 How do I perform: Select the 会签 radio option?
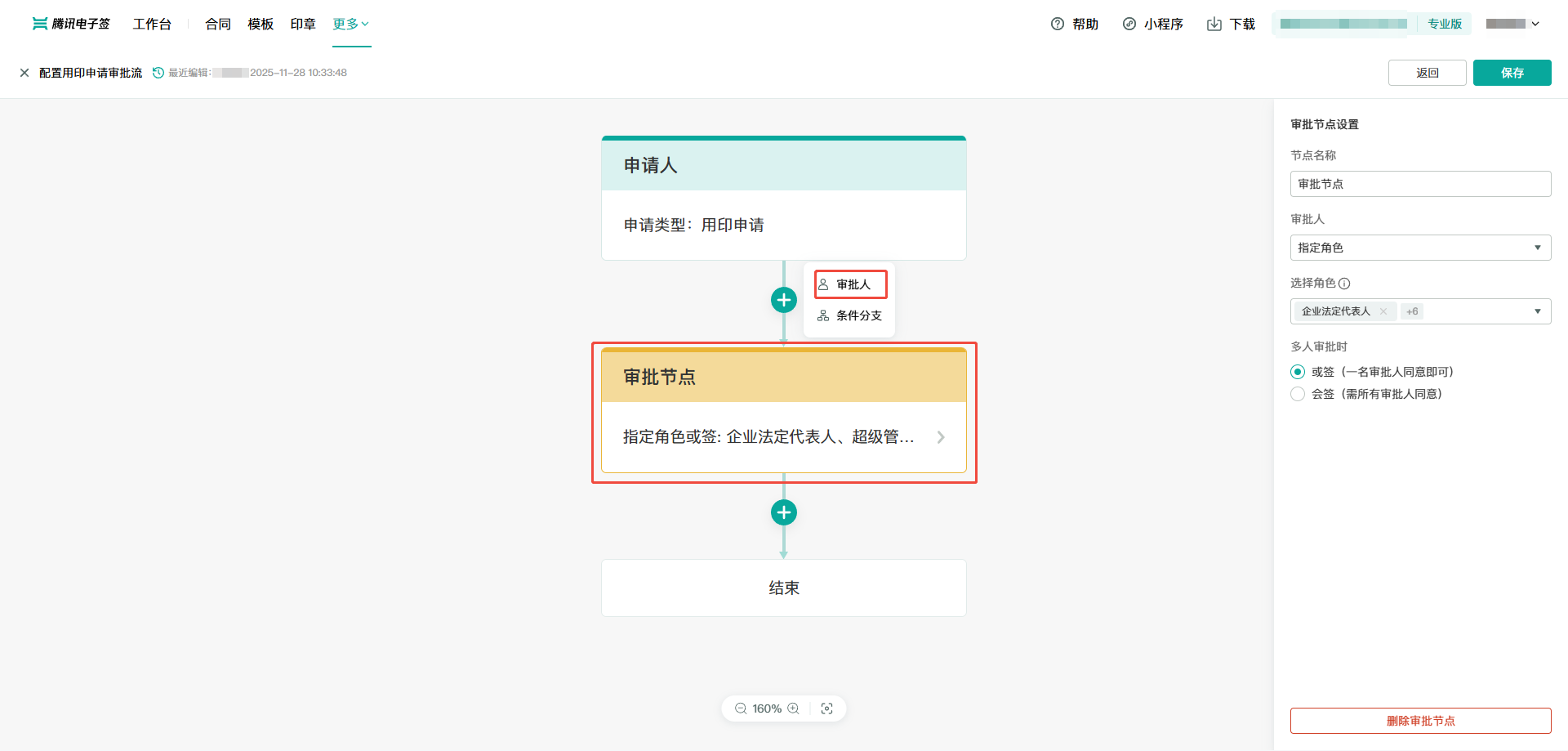click(1298, 394)
